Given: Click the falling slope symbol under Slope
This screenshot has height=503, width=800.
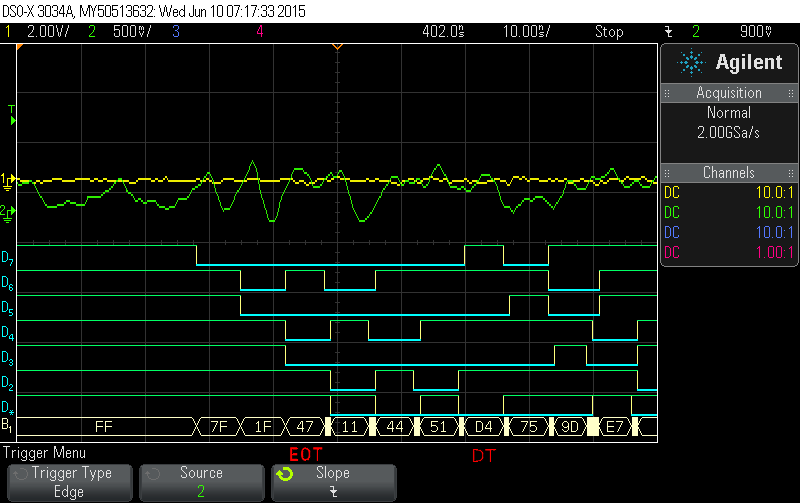Looking at the screenshot, I should (x=332, y=492).
